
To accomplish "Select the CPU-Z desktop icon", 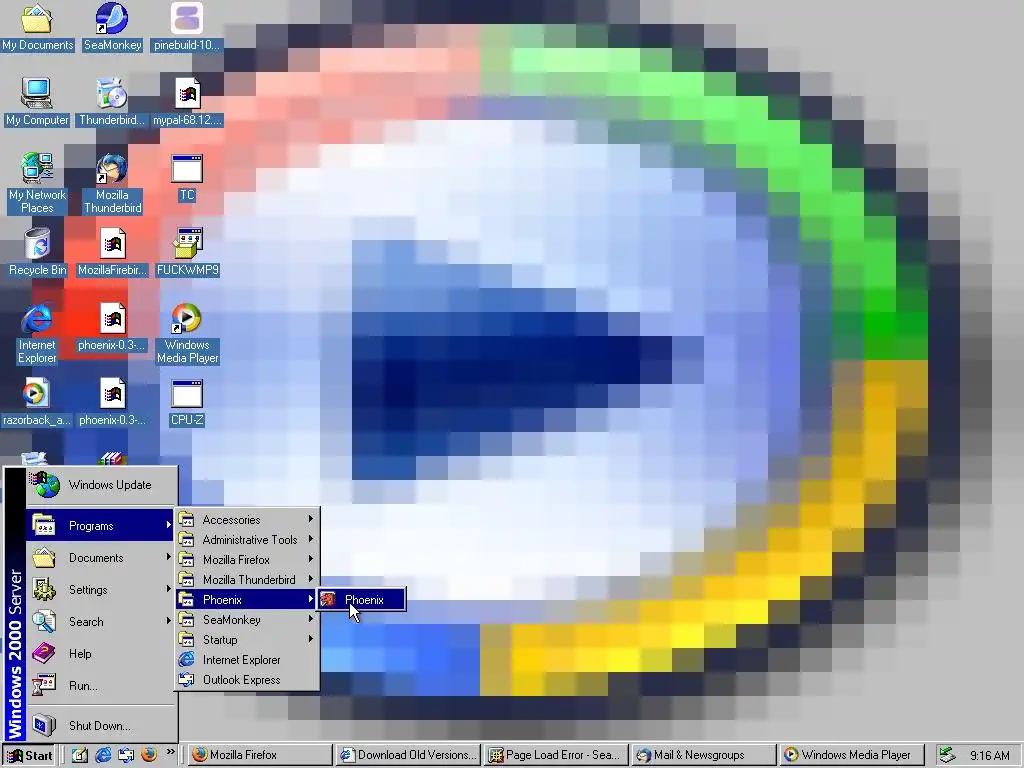I will [x=187, y=402].
